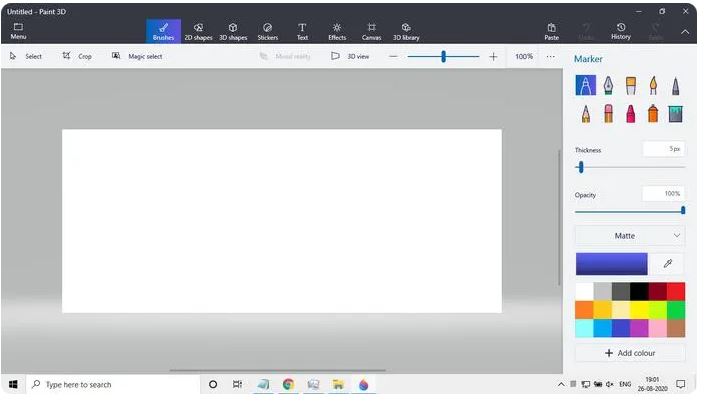Choose the orange colour swatch
The image size is (709, 401).
tap(584, 310)
